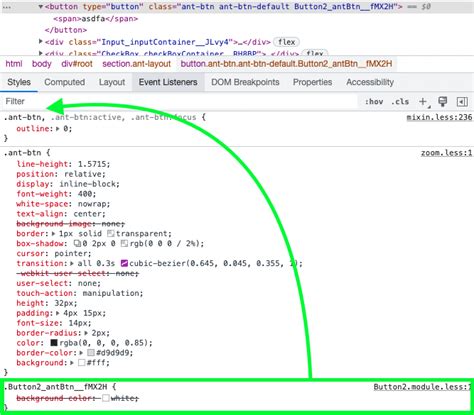This screenshot has height=415, width=474.
Task: Select the closing </button> tag row
Action: pos(66,30)
